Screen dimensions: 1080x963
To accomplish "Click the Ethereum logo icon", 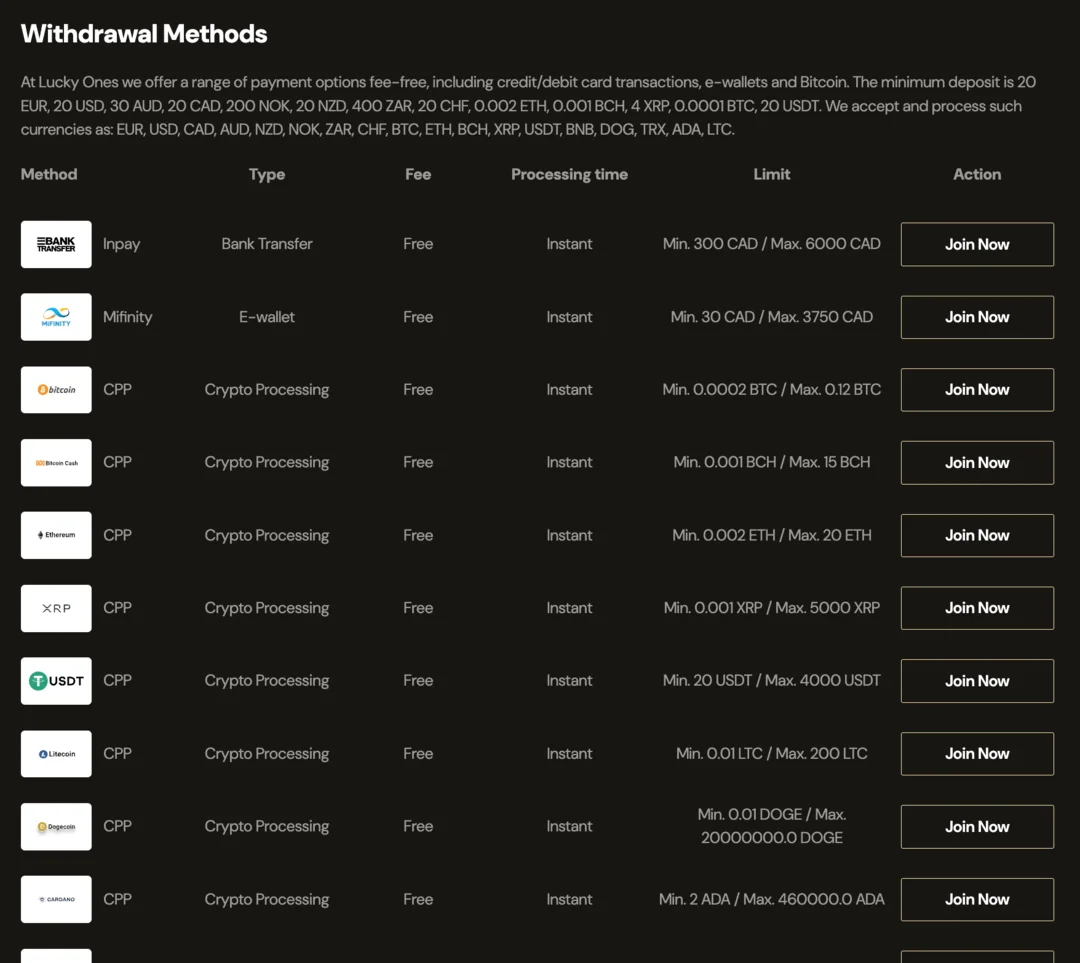I will click(x=56, y=535).
